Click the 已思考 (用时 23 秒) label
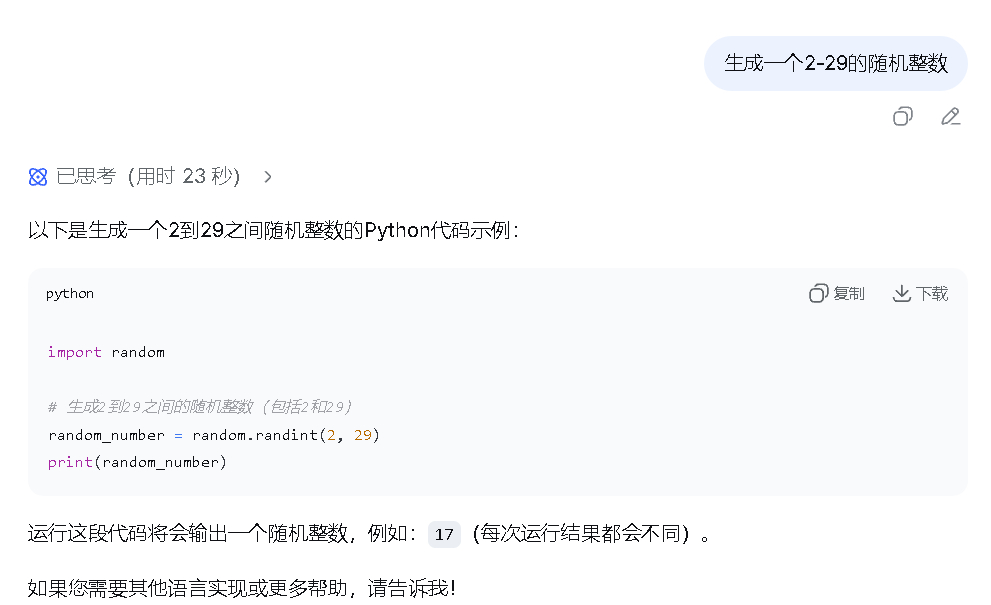 click(148, 177)
